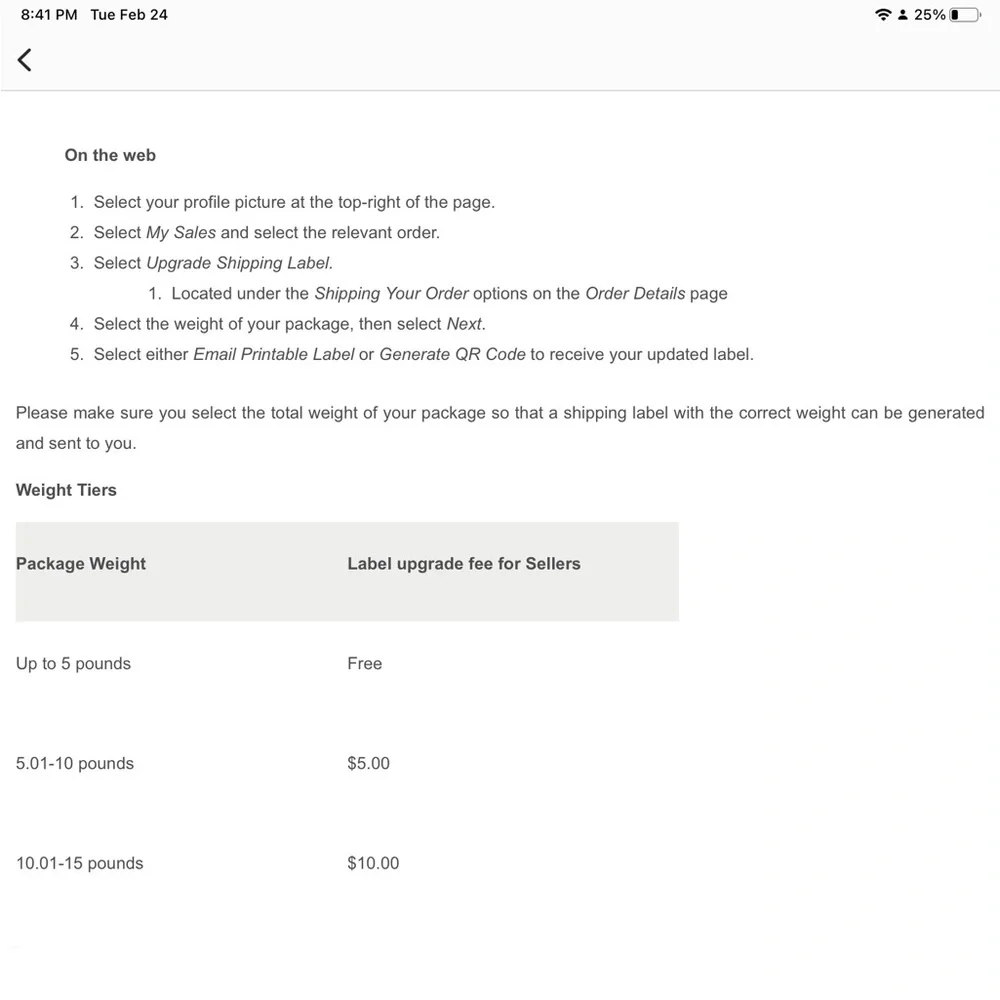Select the '10.01-15 pounds' row
This screenshot has height=1000, width=1000.
coord(347,863)
